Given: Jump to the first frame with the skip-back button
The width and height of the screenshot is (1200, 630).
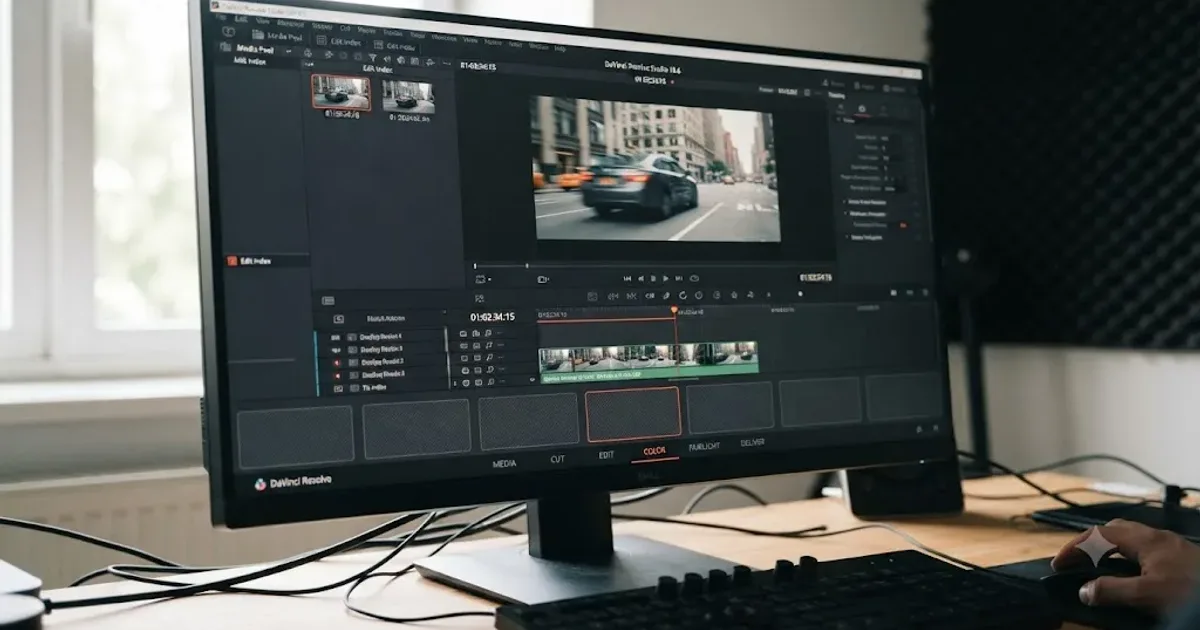Looking at the screenshot, I should [627, 278].
